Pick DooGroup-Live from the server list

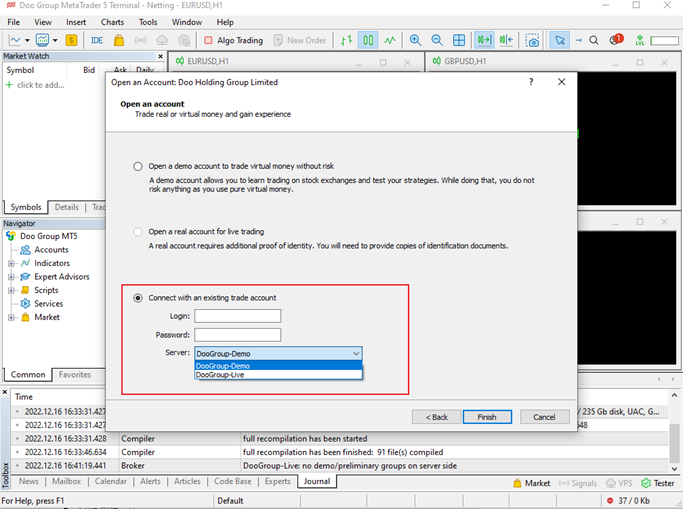coord(220,375)
